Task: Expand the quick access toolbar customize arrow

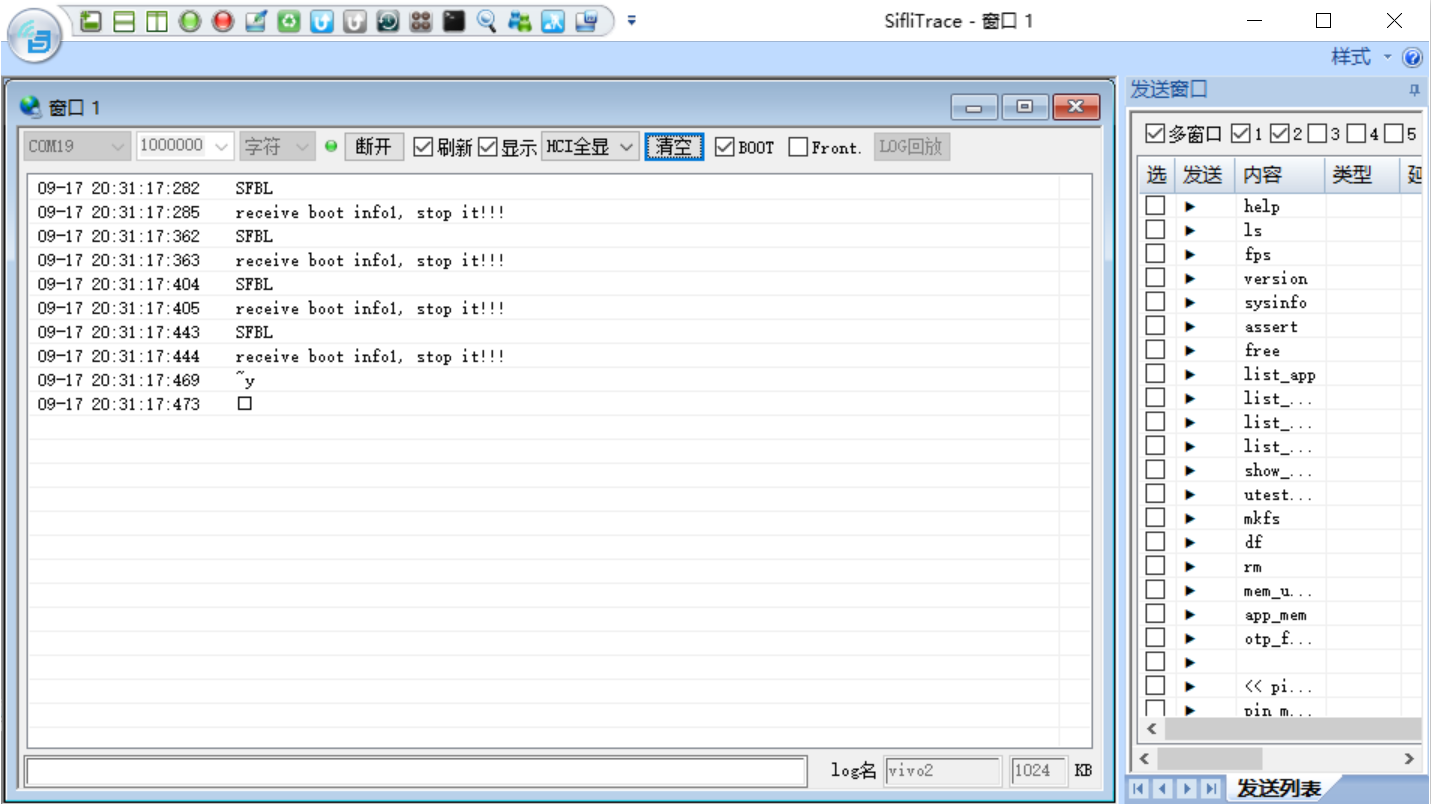Action: click(x=632, y=21)
